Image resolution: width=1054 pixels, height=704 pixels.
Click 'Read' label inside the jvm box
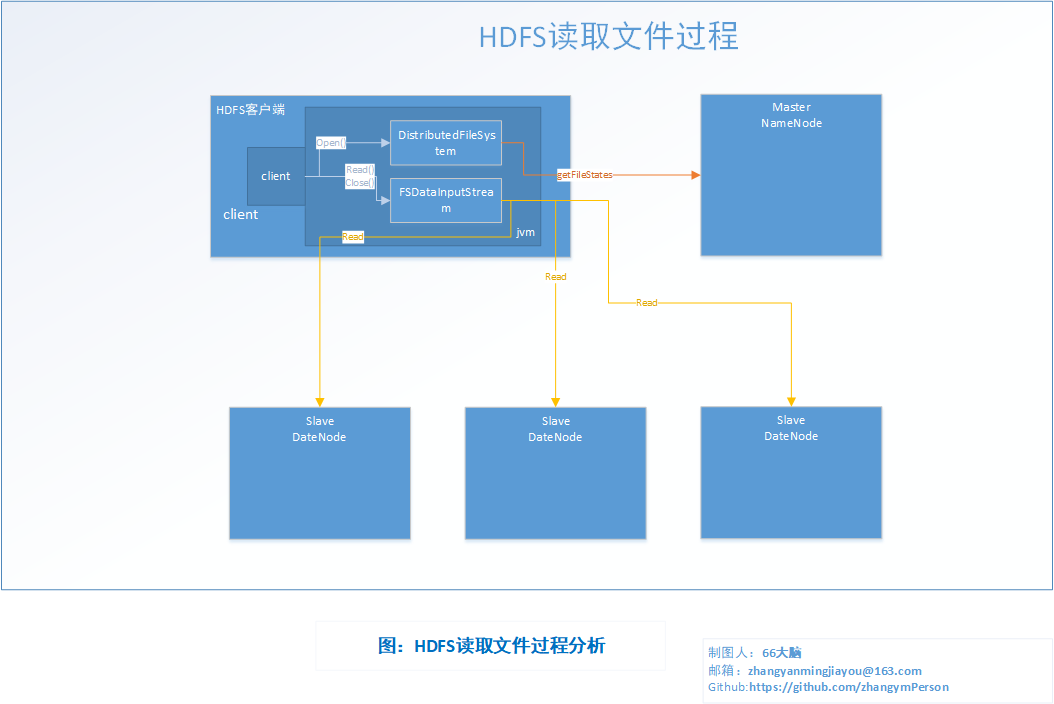[x=353, y=237]
